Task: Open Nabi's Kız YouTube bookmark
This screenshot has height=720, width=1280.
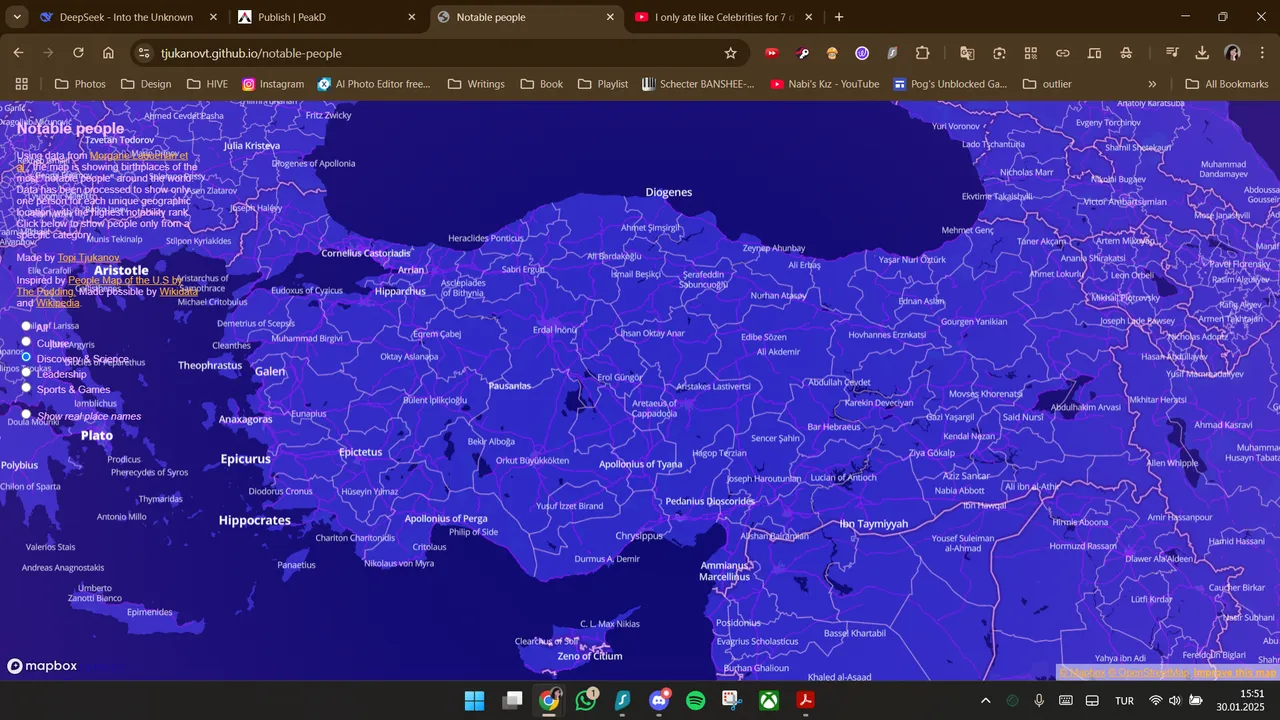Action: 825,84
